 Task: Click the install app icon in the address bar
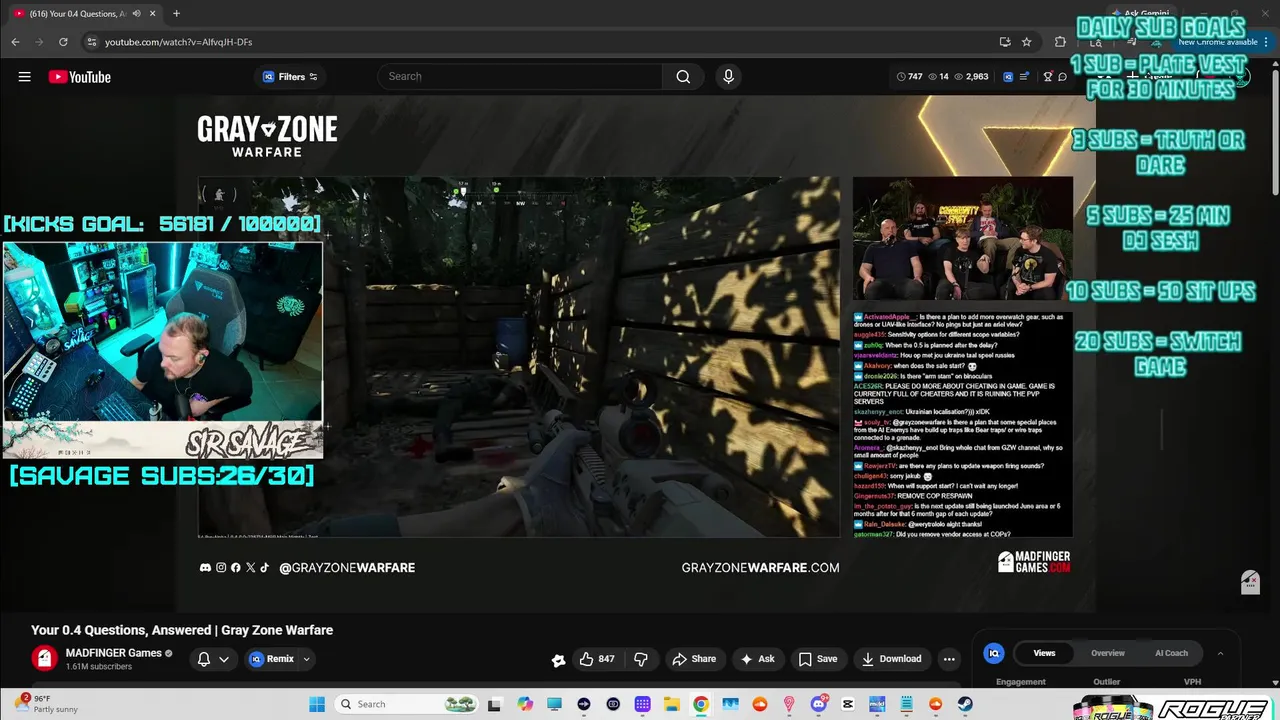(1004, 42)
